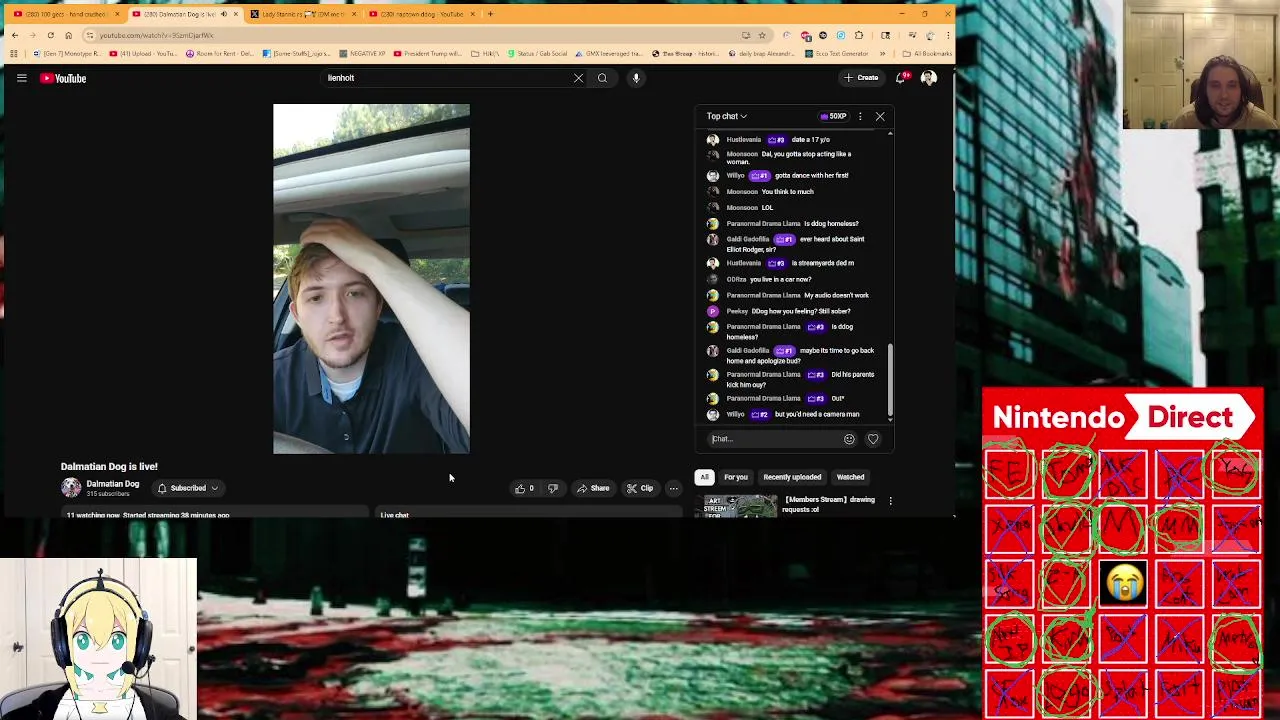The width and height of the screenshot is (1280, 720).
Task: Select the 'Recently uploaded' filter chip
Action: [792, 477]
